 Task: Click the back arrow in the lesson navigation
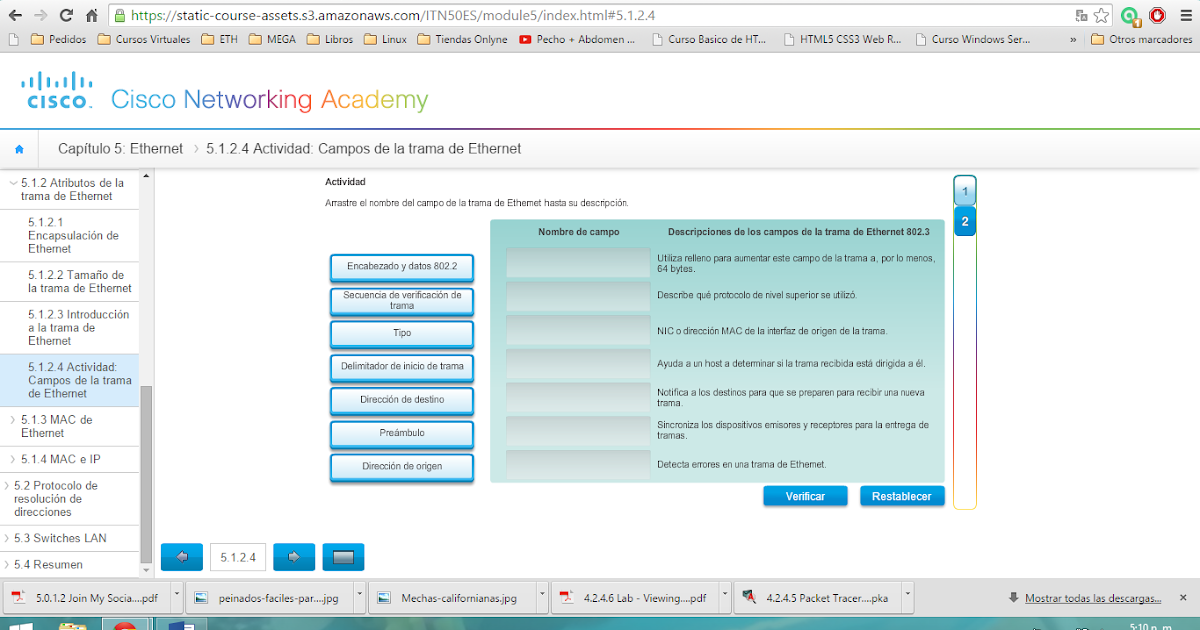(181, 557)
